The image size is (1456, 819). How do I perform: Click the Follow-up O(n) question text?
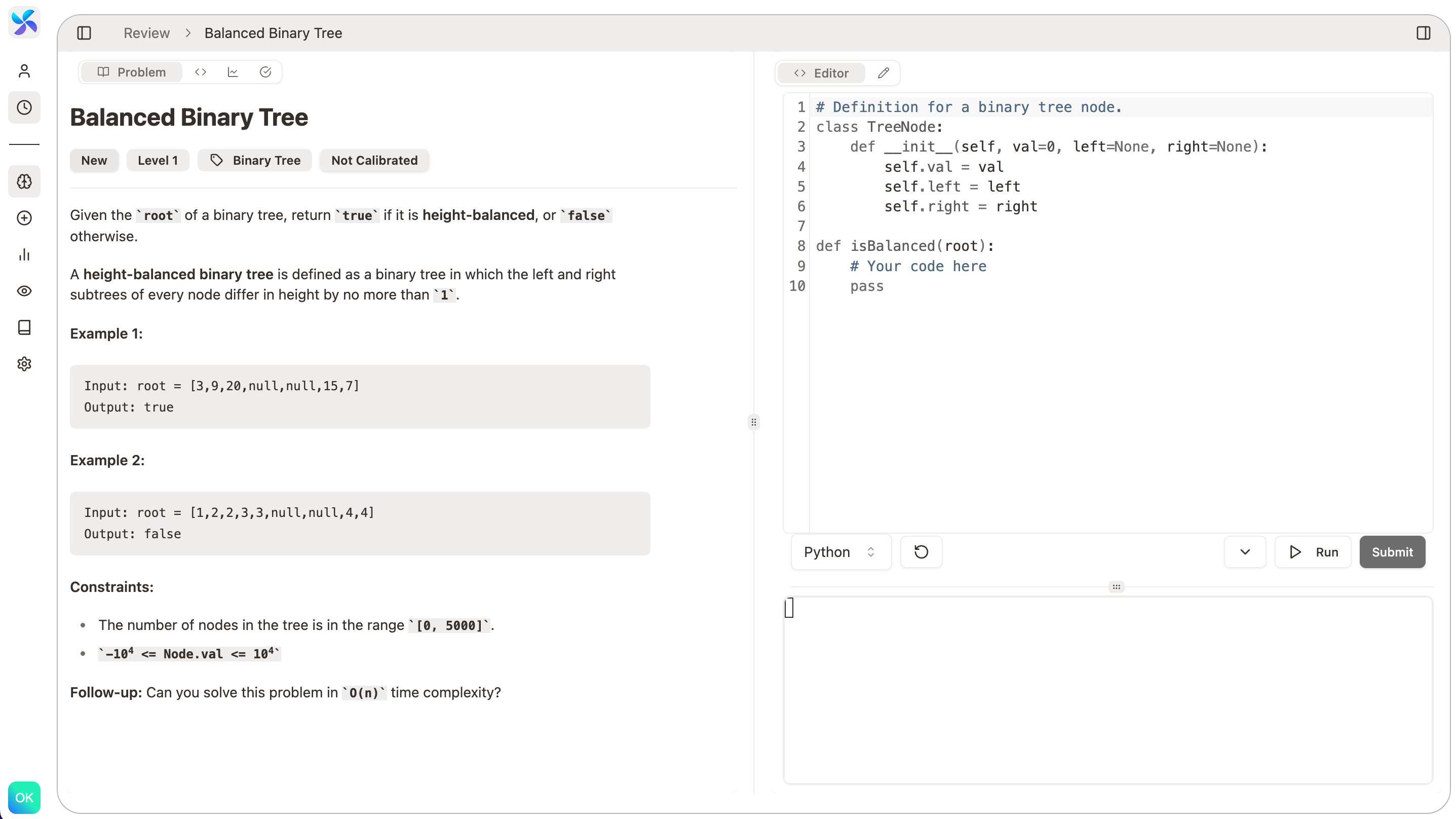coord(285,692)
